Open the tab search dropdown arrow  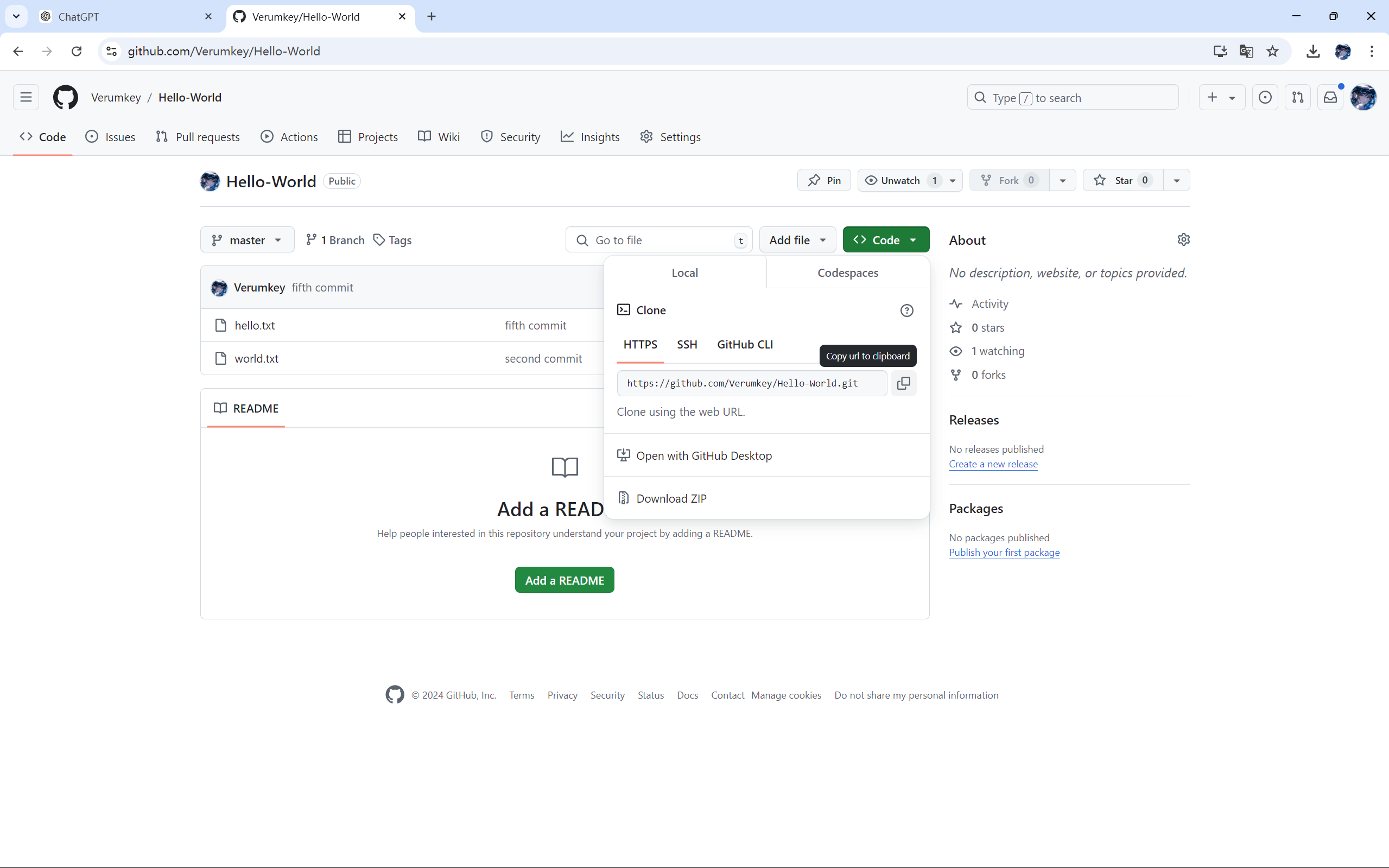point(16,17)
